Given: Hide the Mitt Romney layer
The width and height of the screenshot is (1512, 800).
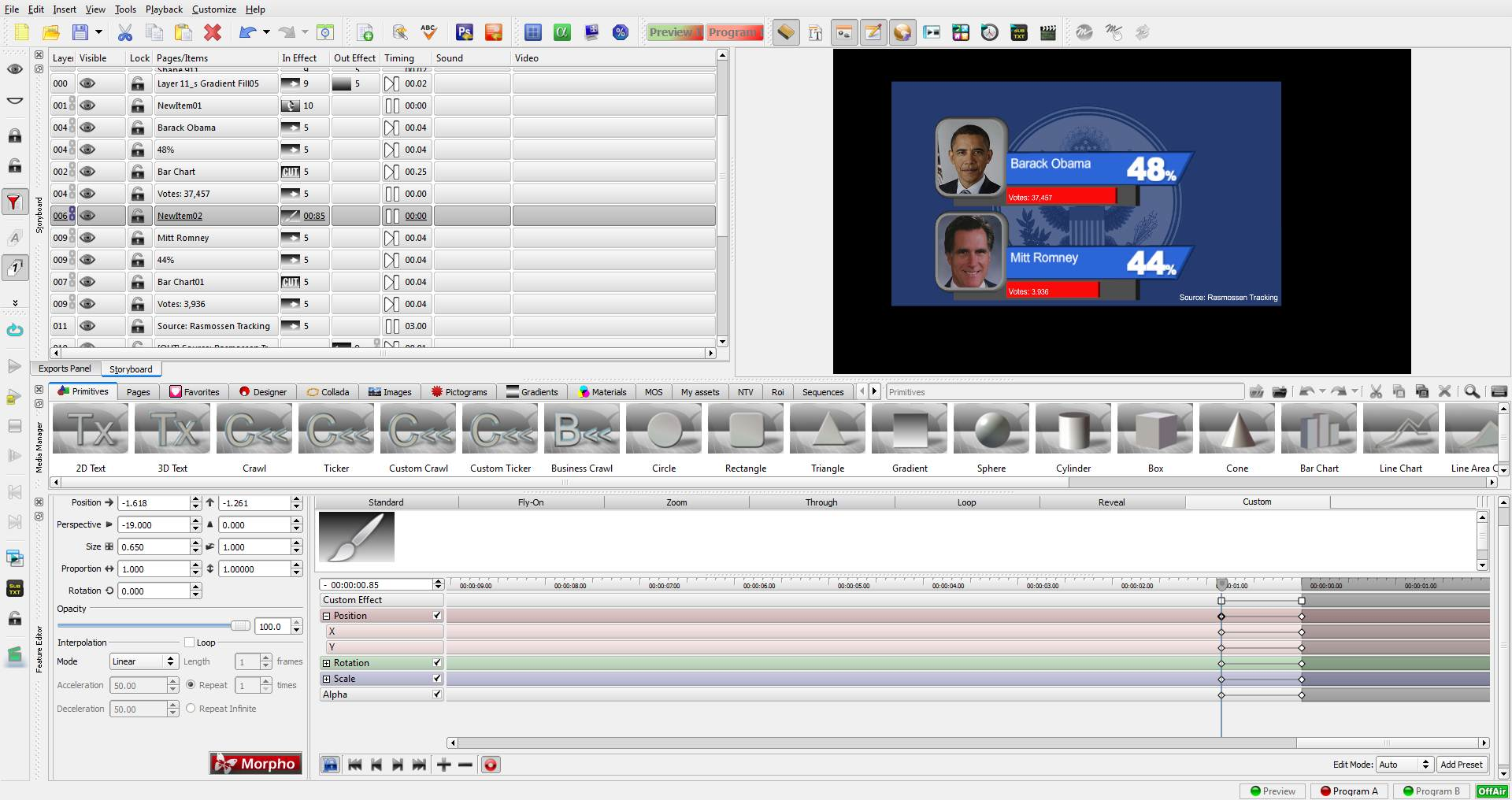Looking at the screenshot, I should [87, 238].
